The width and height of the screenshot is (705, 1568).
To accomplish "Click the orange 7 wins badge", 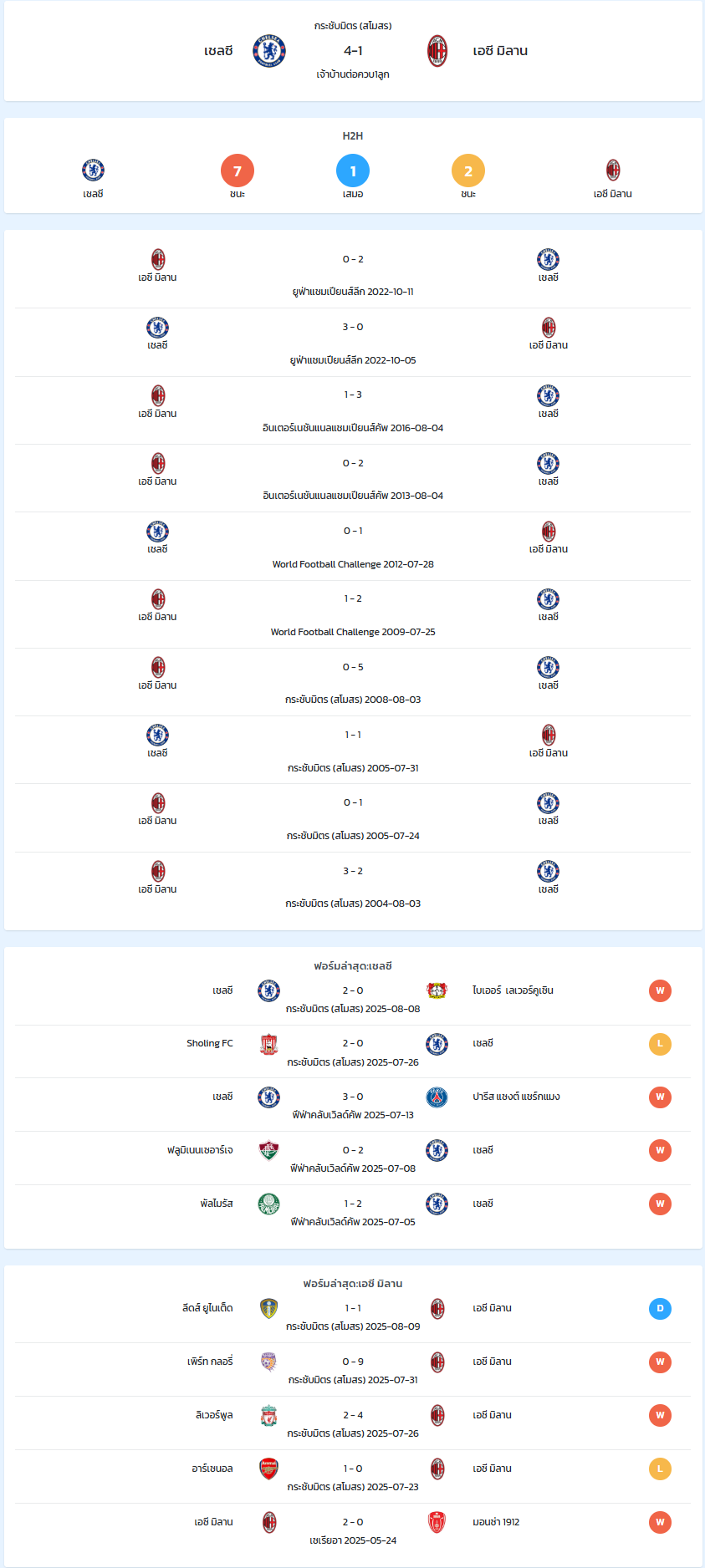I will pos(238,171).
